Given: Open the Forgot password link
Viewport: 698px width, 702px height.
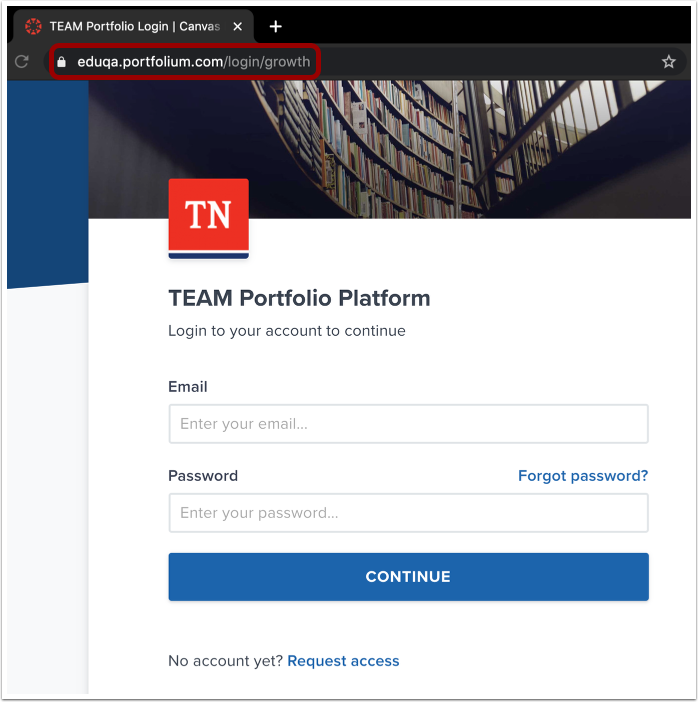Looking at the screenshot, I should (583, 475).
